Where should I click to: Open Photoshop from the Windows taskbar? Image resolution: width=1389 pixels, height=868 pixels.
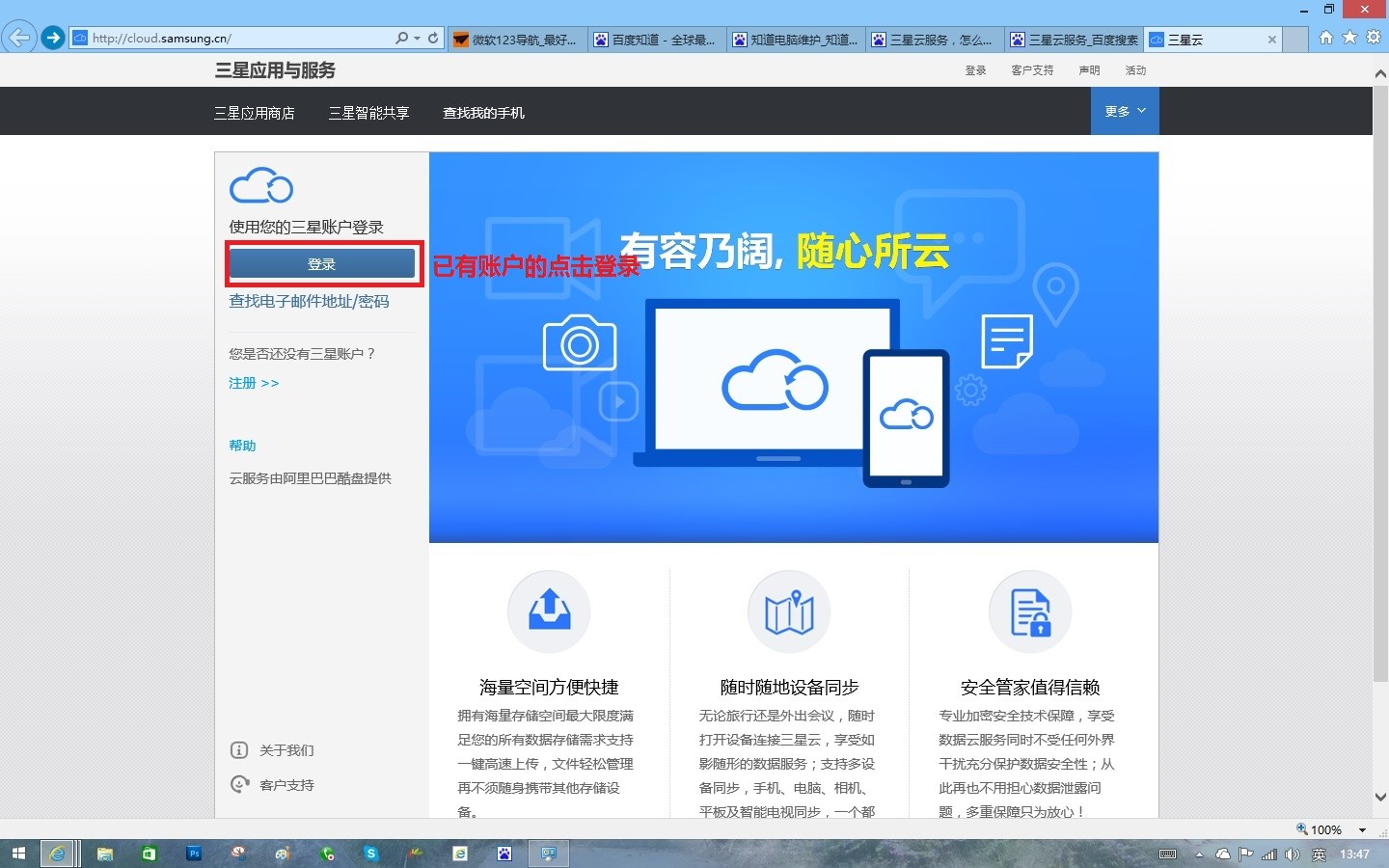pos(194,854)
